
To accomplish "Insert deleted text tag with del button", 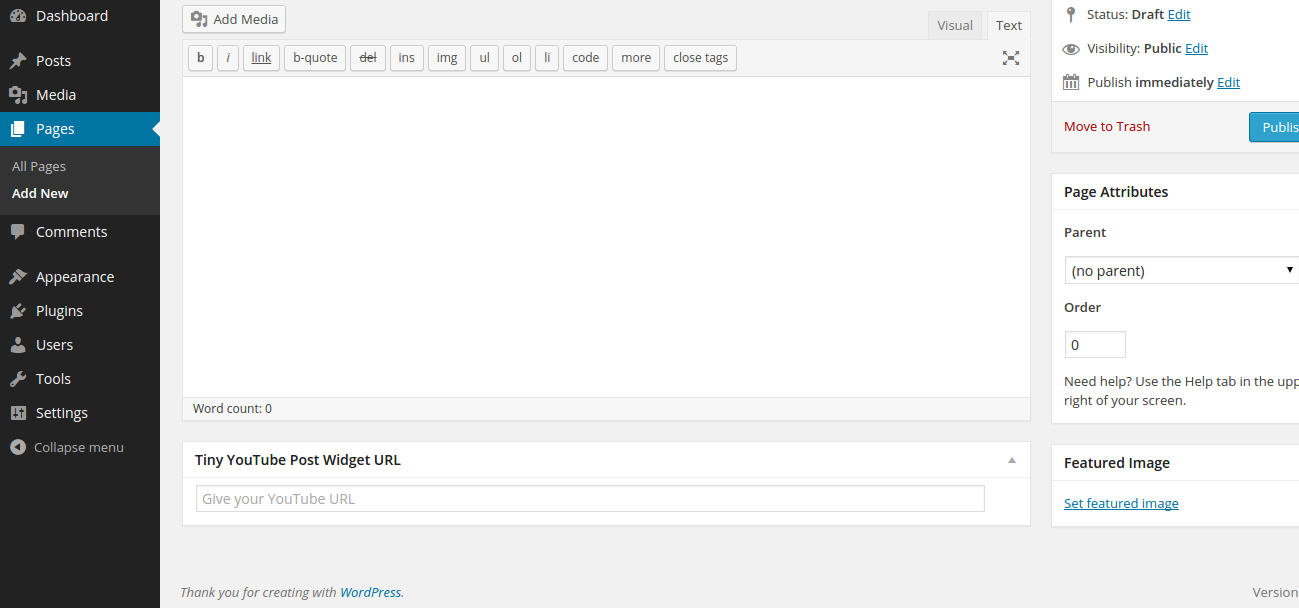I will coord(368,58).
